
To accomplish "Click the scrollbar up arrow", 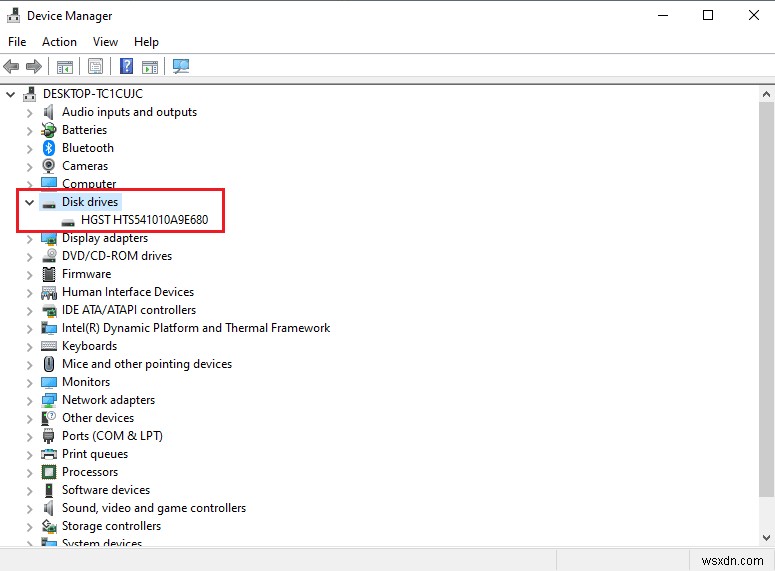I will pos(766,94).
